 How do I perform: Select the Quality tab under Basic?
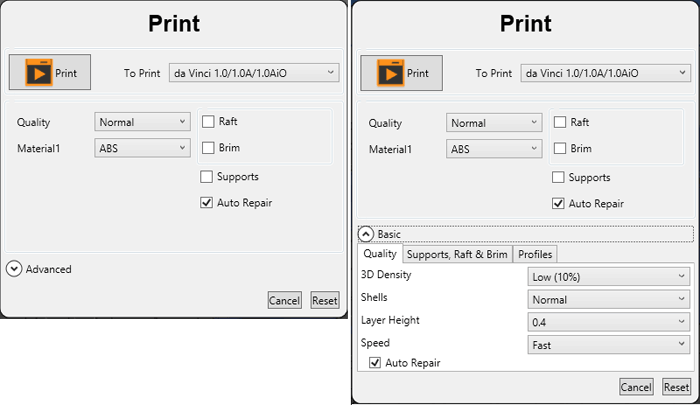pyautogui.click(x=380, y=254)
